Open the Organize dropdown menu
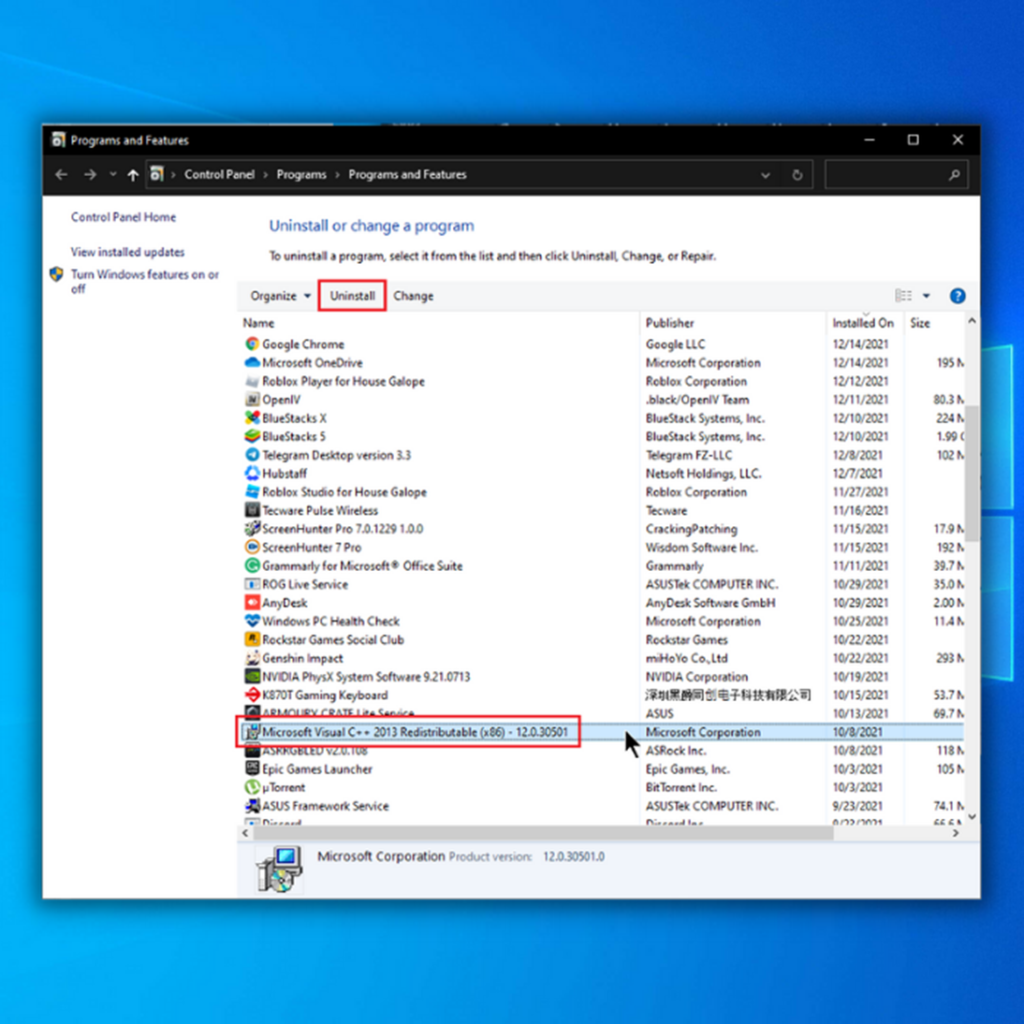Image resolution: width=1024 pixels, height=1024 pixels. click(280, 296)
